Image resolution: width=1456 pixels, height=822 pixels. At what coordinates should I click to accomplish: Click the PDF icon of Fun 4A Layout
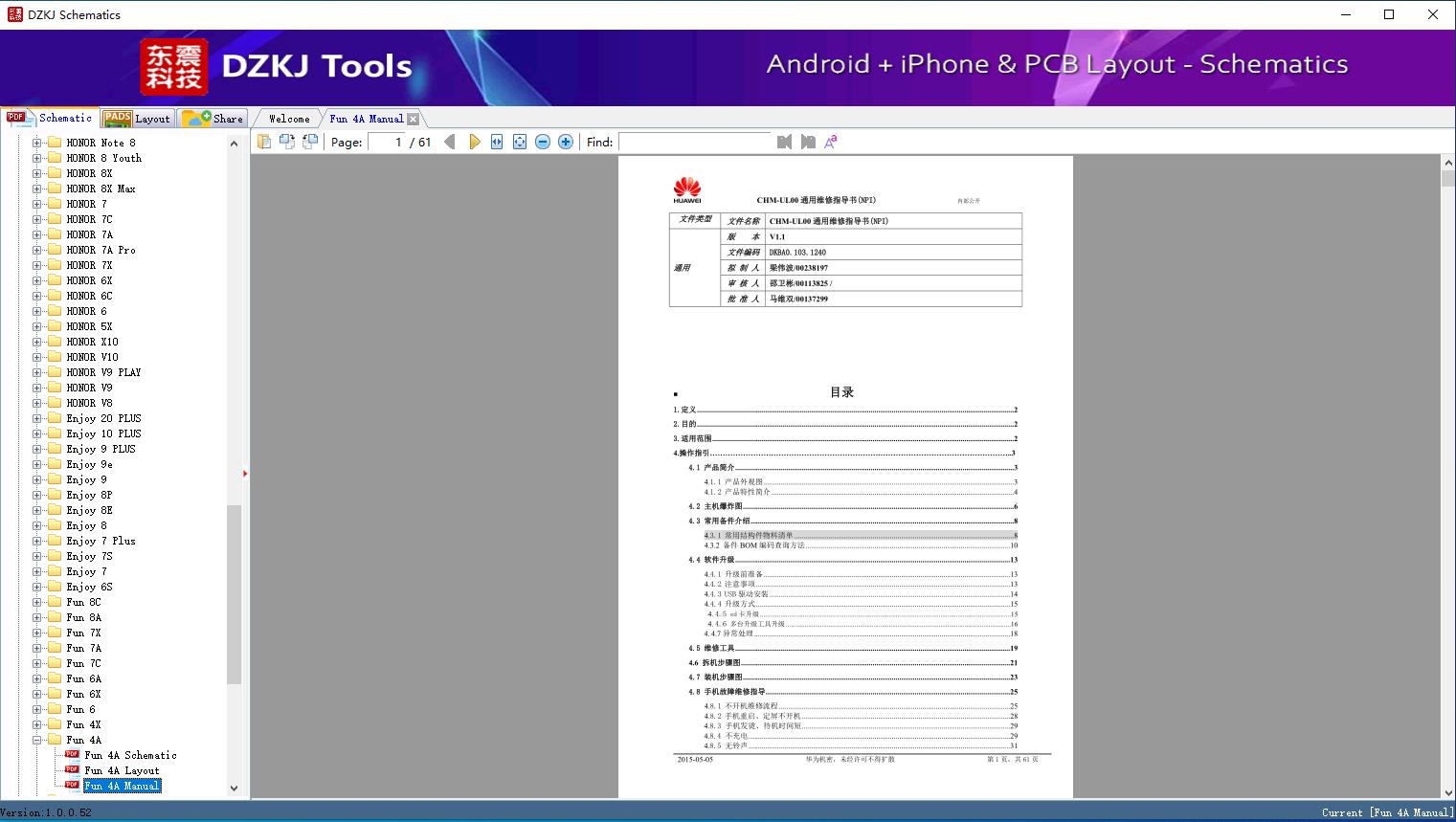[72, 769]
